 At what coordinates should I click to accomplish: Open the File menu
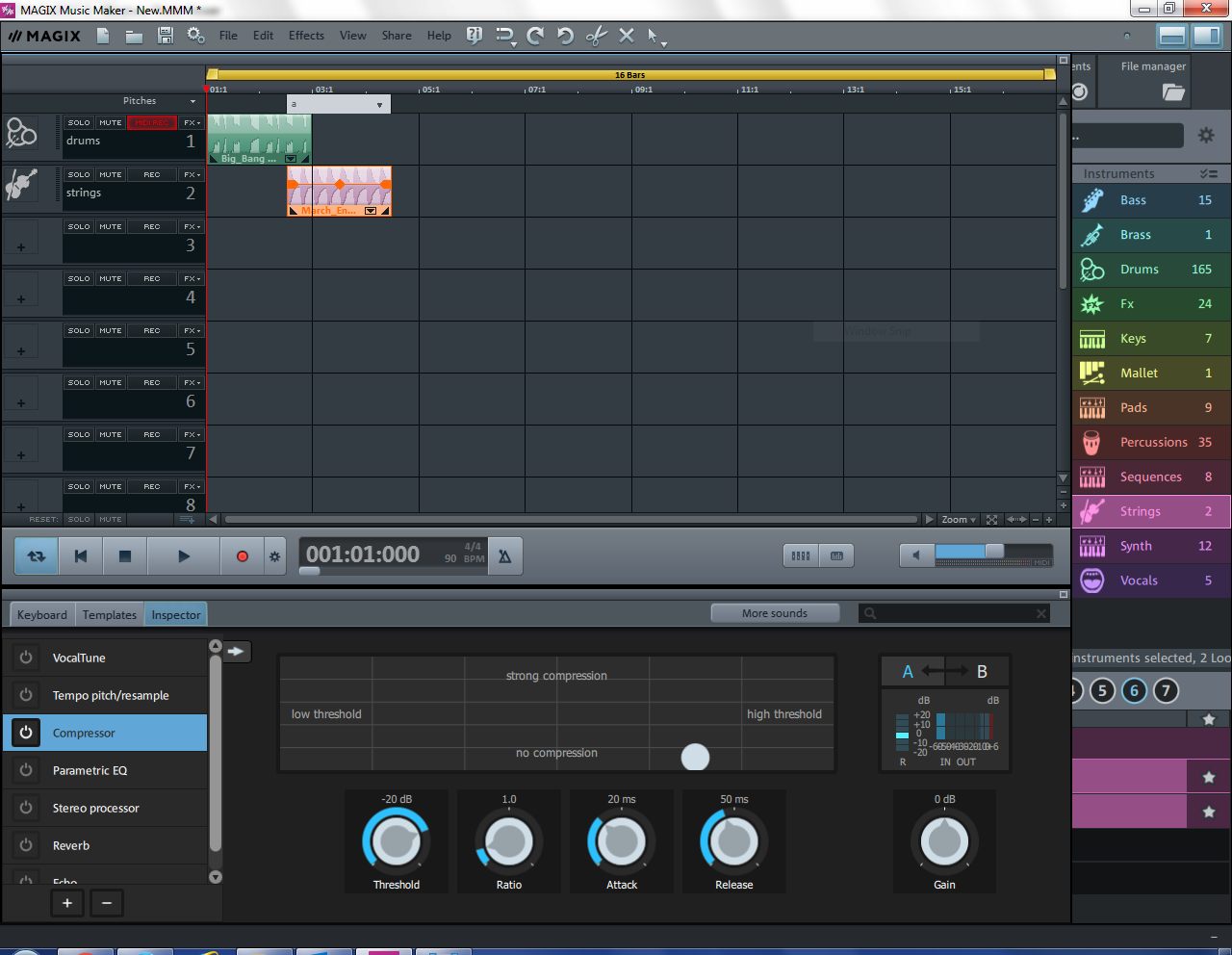(x=228, y=36)
